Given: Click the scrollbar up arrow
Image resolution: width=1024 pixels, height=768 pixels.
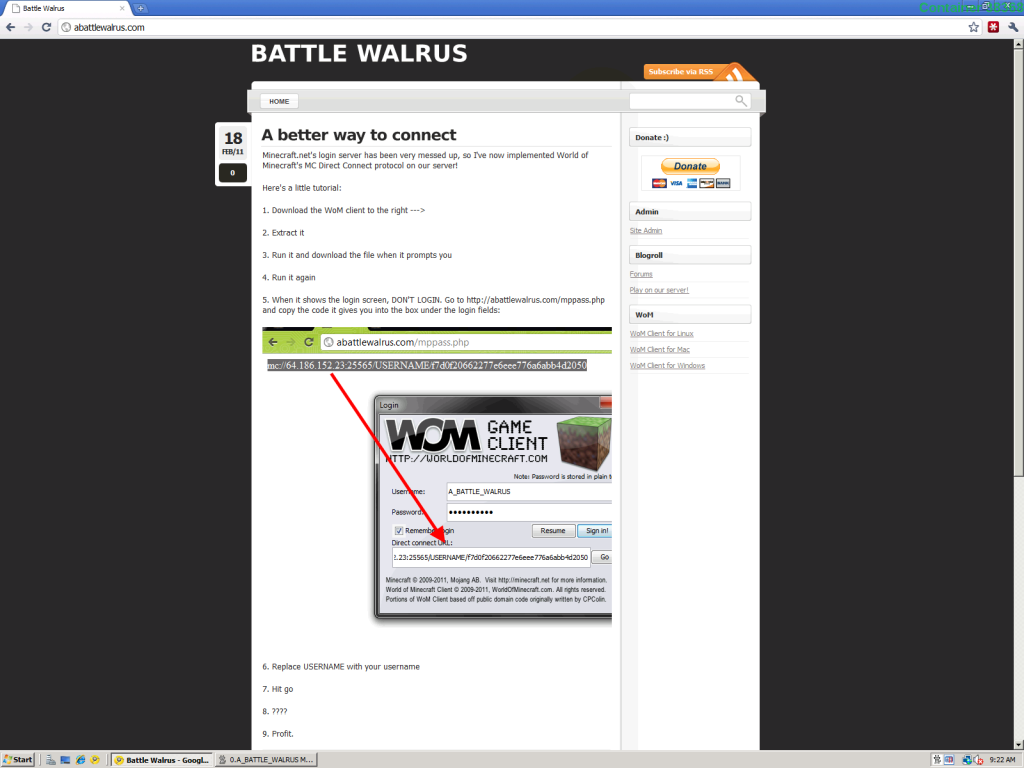Looking at the screenshot, I should [x=1018, y=44].
